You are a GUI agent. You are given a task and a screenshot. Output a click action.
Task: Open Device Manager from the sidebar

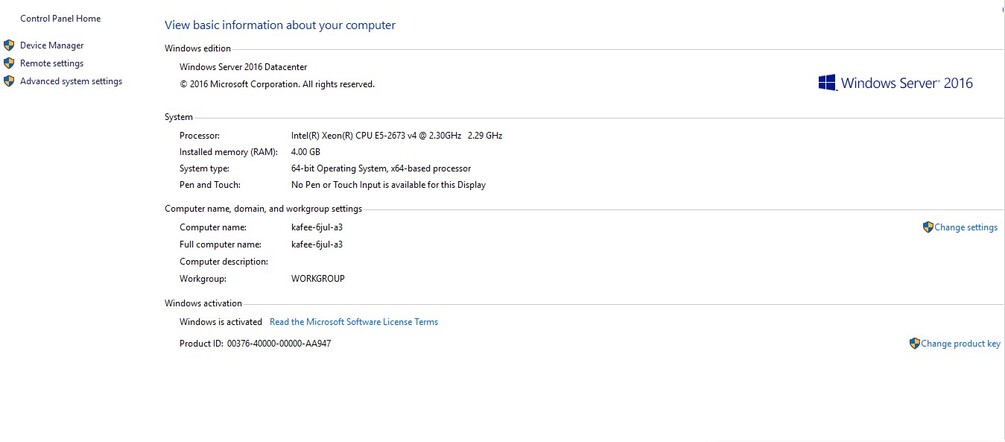[x=52, y=45]
